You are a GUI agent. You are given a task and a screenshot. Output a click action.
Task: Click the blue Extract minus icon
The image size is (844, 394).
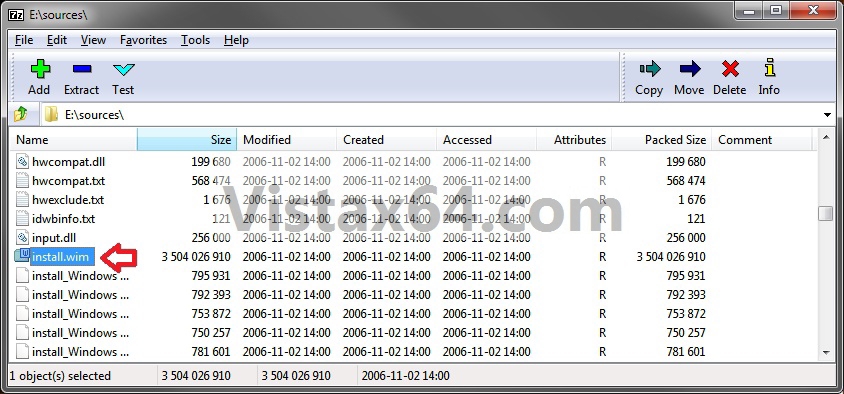click(x=82, y=69)
